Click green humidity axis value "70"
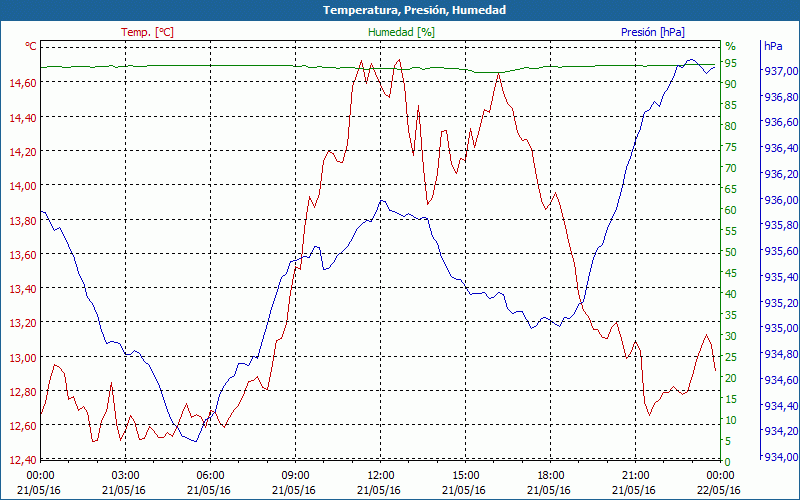 pyautogui.click(x=731, y=168)
